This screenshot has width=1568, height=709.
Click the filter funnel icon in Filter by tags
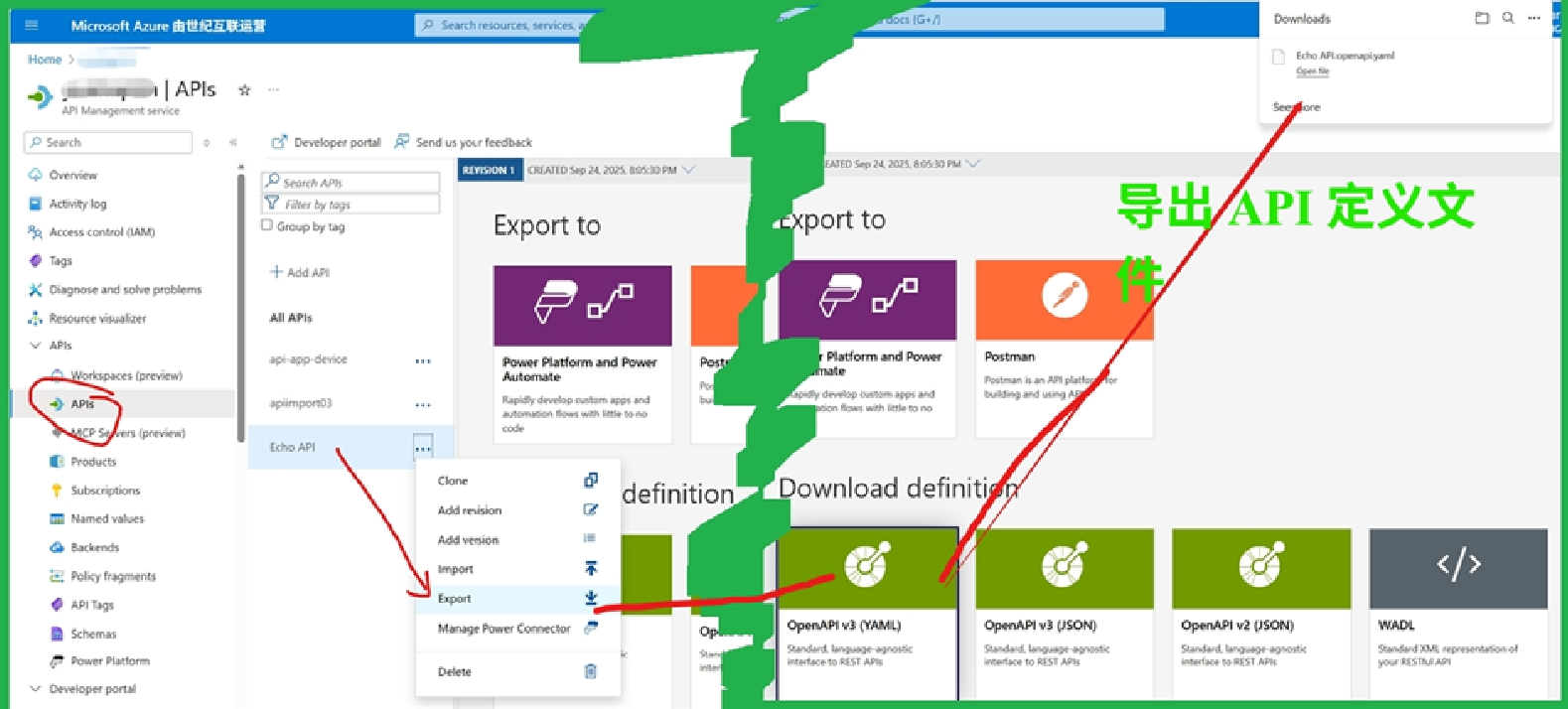(x=271, y=204)
